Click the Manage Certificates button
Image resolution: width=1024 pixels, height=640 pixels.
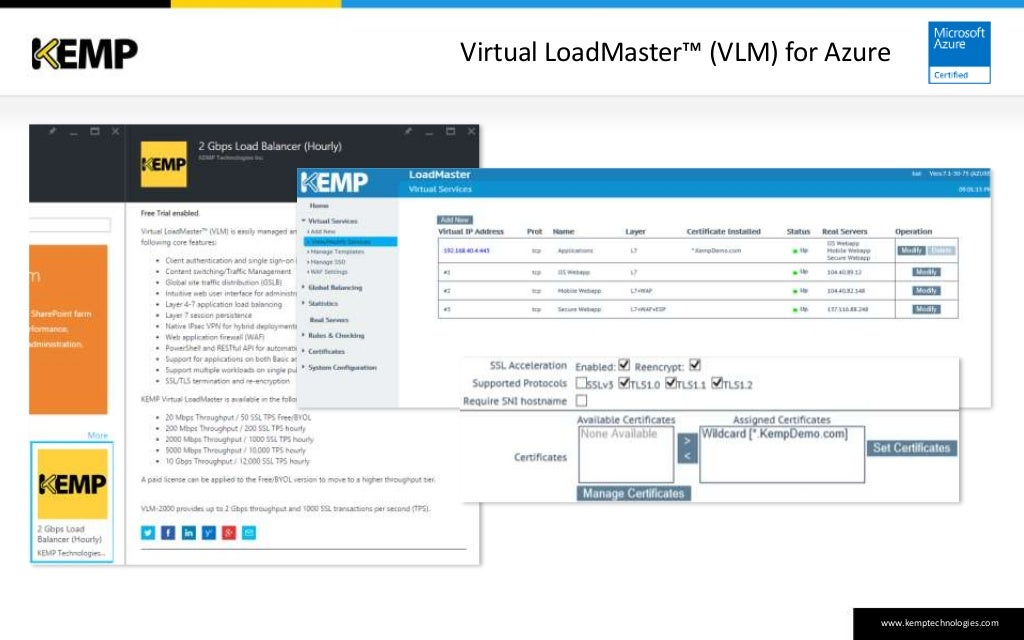tap(633, 493)
